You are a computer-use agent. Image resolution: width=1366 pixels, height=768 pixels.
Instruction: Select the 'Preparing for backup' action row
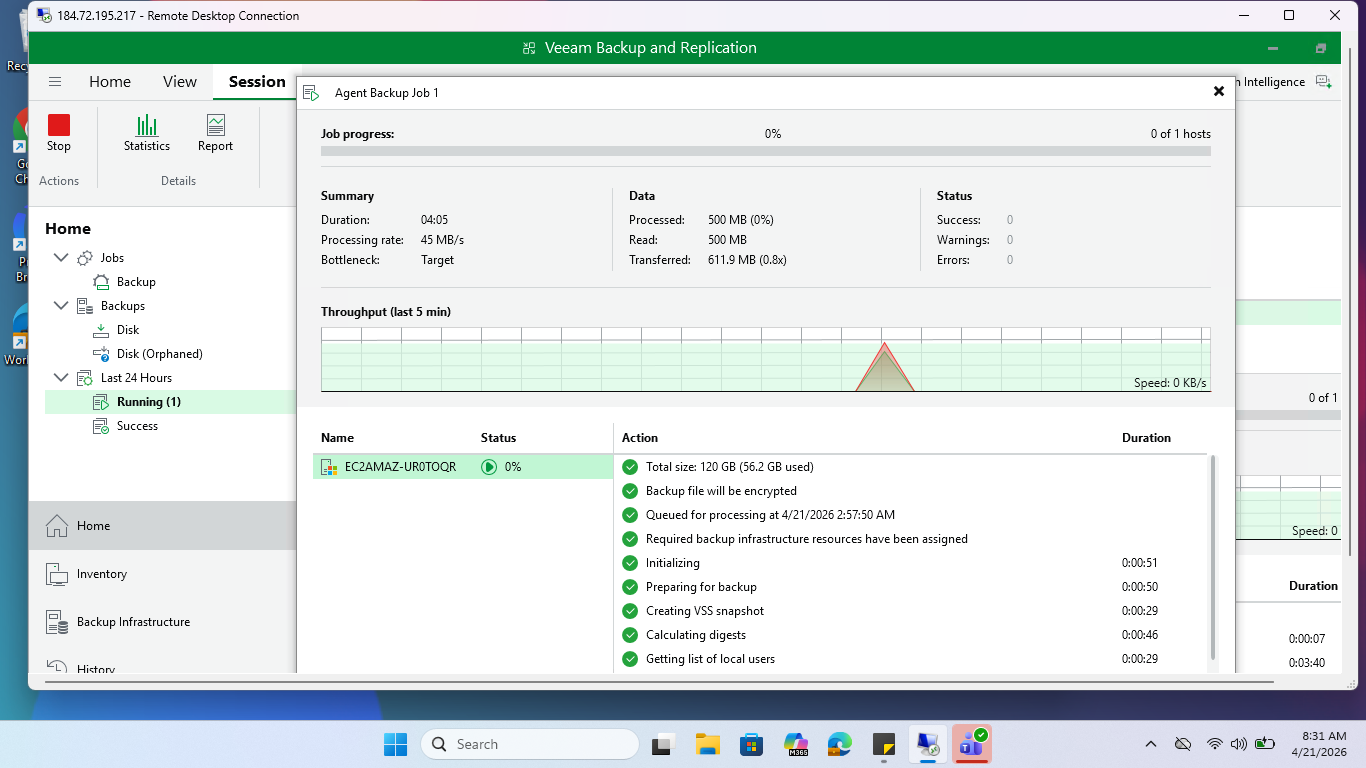pos(701,587)
